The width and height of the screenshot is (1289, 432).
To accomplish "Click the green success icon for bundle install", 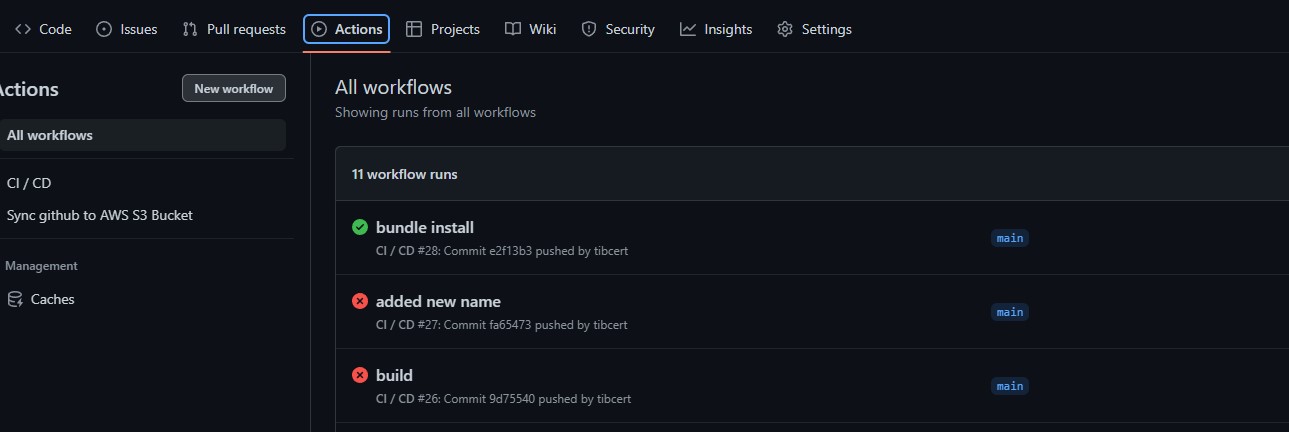I will pos(360,228).
